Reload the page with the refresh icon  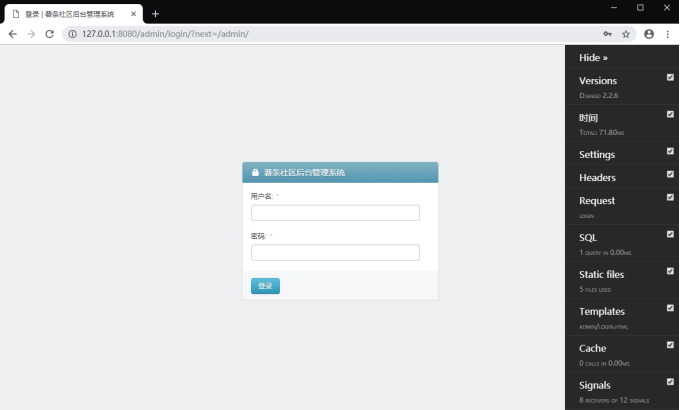click(x=49, y=34)
